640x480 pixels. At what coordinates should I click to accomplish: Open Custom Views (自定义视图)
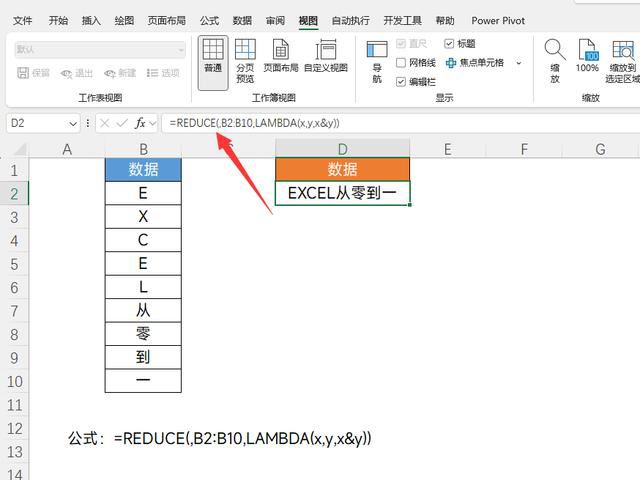[x=326, y=56]
